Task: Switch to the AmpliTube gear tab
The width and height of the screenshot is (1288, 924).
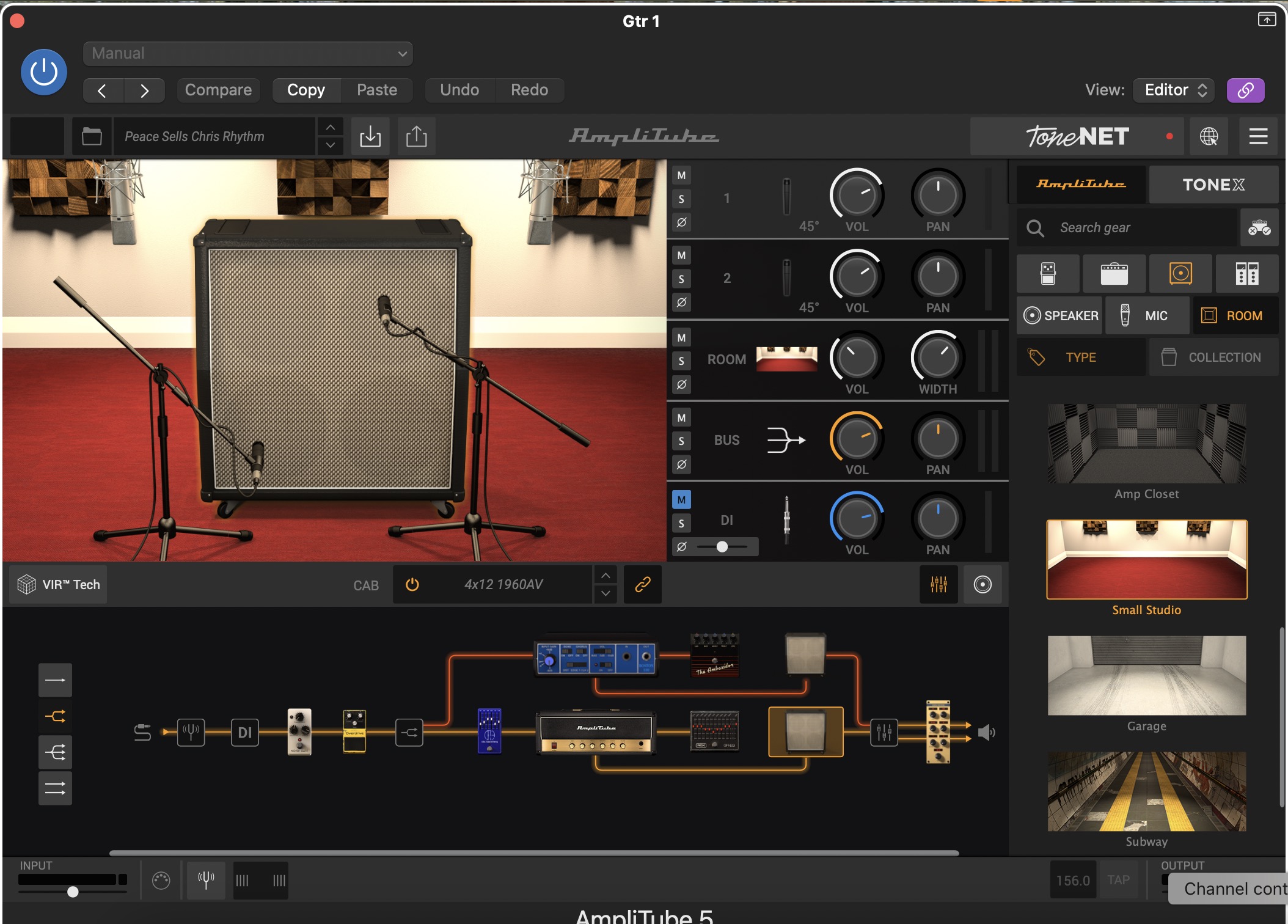Action: click(x=1081, y=184)
